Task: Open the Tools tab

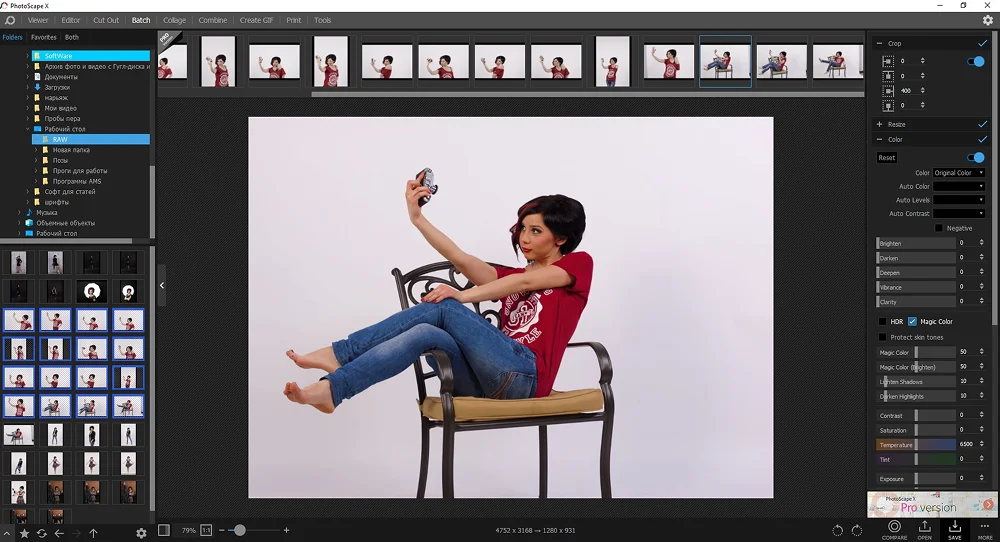Action: click(x=322, y=20)
